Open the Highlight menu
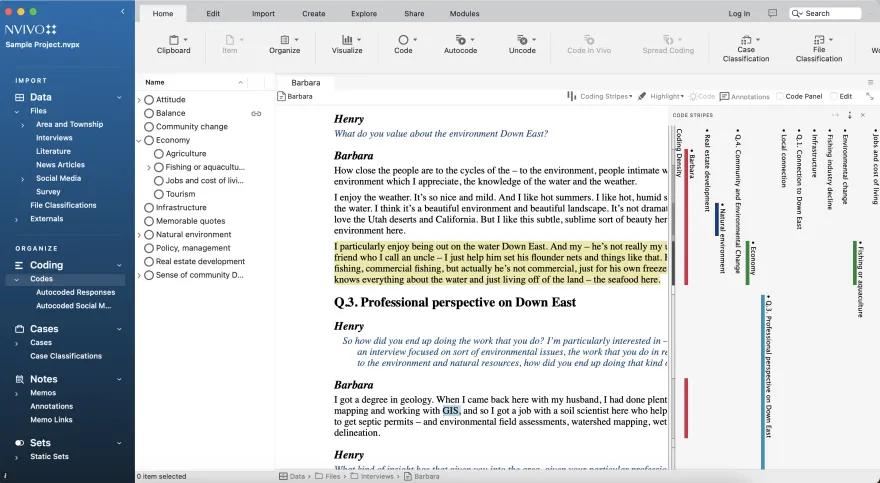This screenshot has width=880, height=483. point(661,96)
